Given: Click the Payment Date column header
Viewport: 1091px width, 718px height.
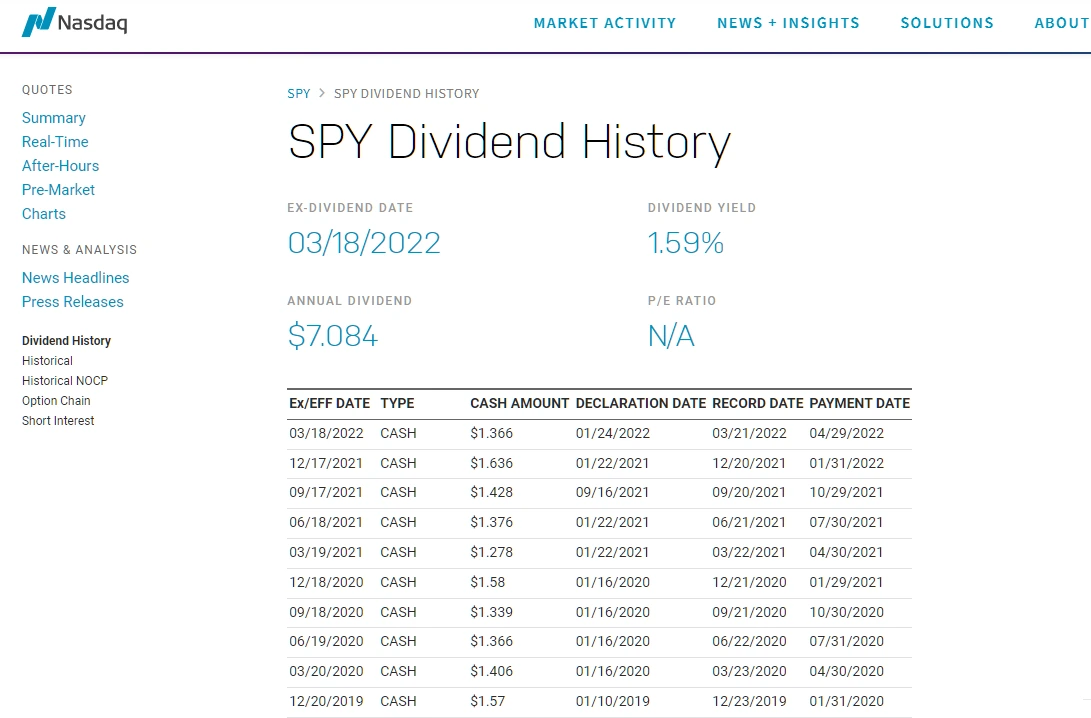Looking at the screenshot, I should 859,404.
